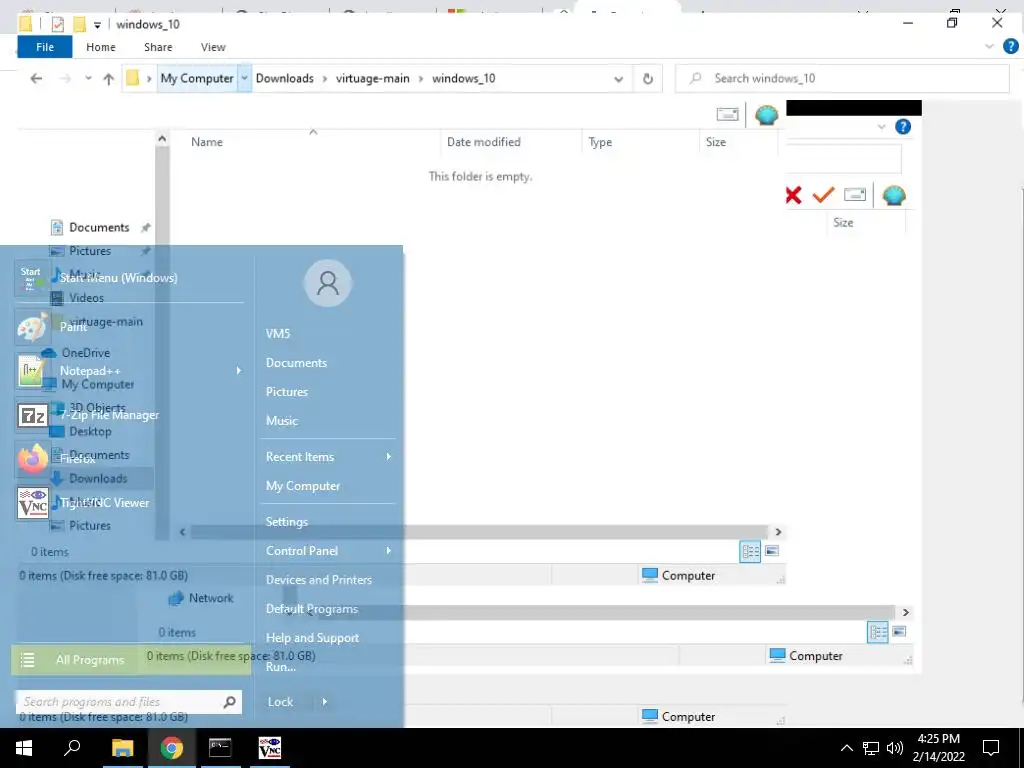Open Devices and Printers
This screenshot has height=768, width=1024.
click(319, 580)
